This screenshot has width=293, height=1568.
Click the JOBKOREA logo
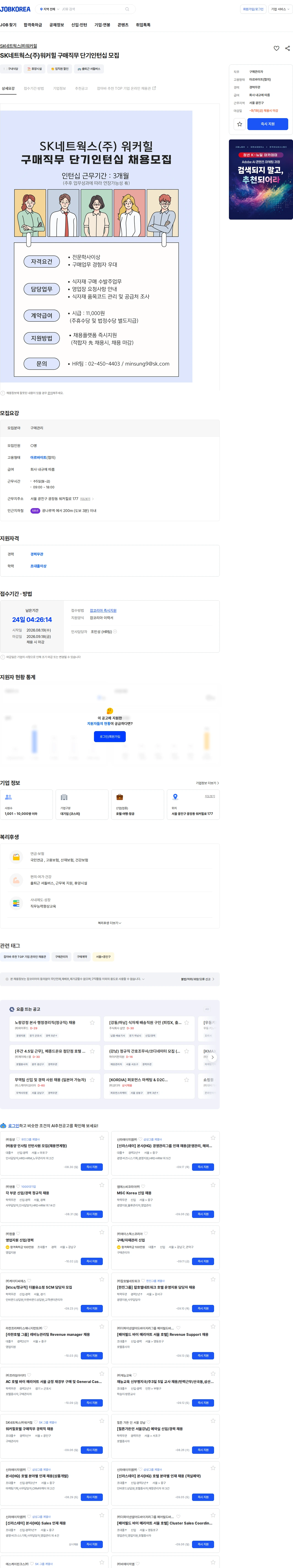(x=15, y=9)
